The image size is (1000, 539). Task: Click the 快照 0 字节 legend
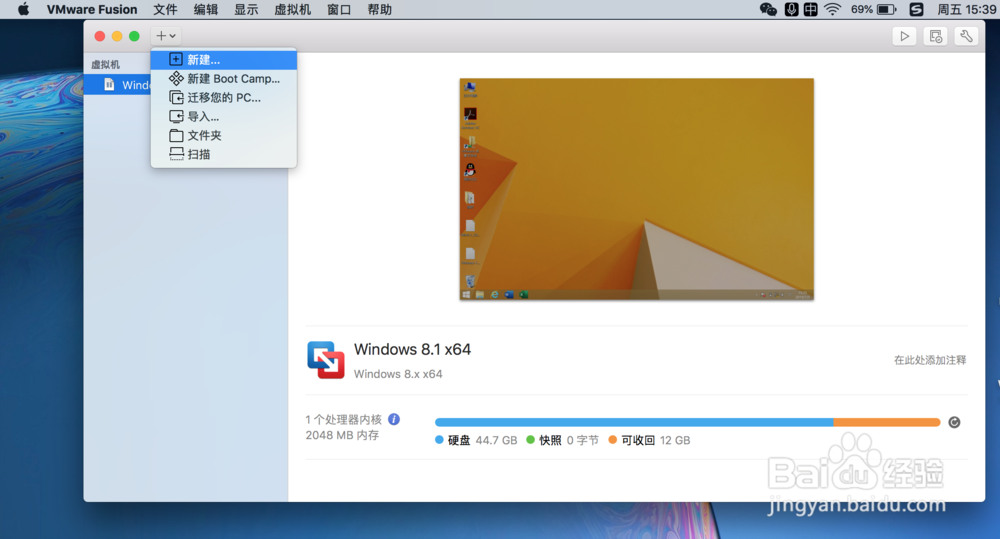coord(562,440)
